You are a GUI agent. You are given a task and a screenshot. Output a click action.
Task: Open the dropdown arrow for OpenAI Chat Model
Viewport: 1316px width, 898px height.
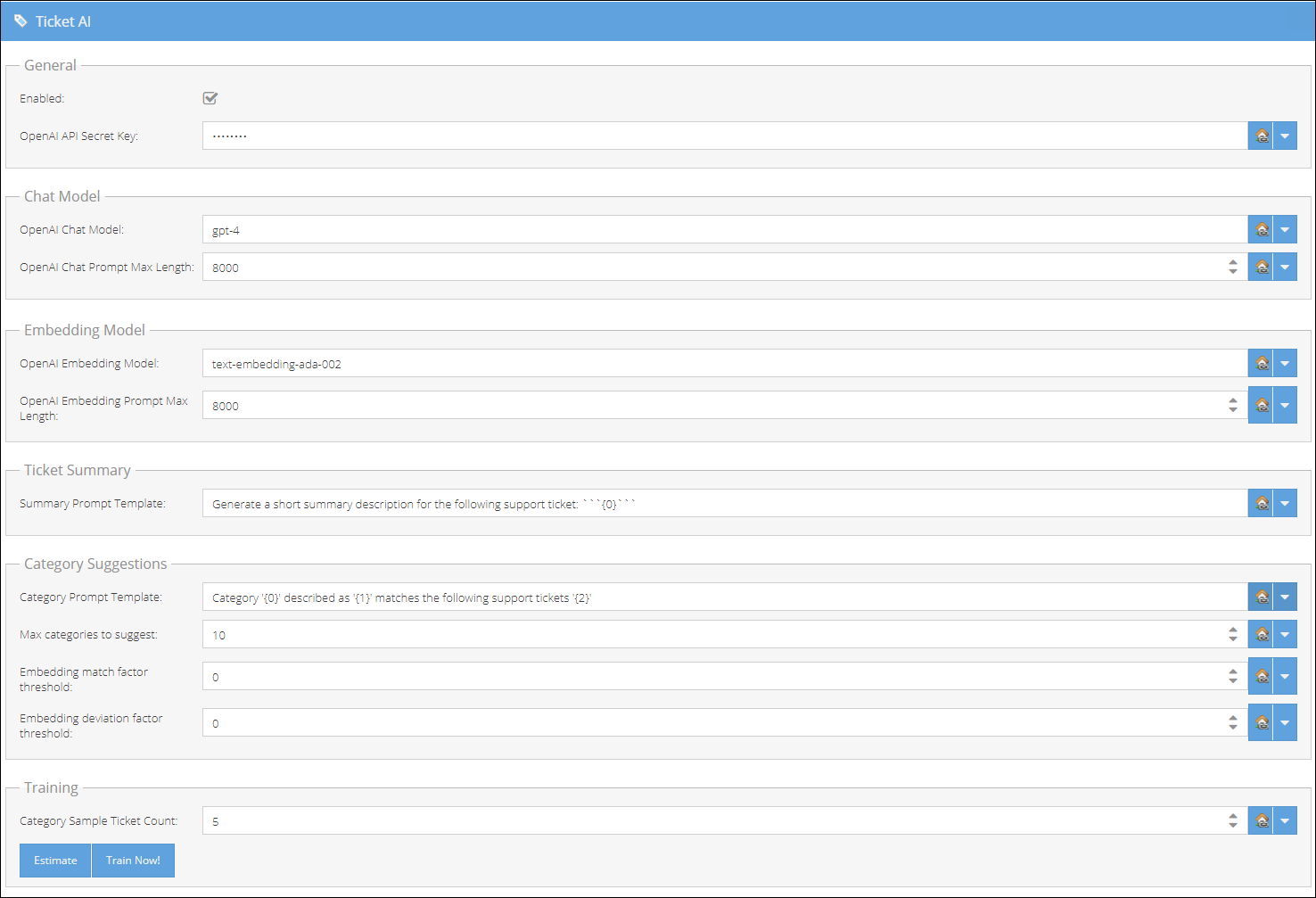[1285, 229]
